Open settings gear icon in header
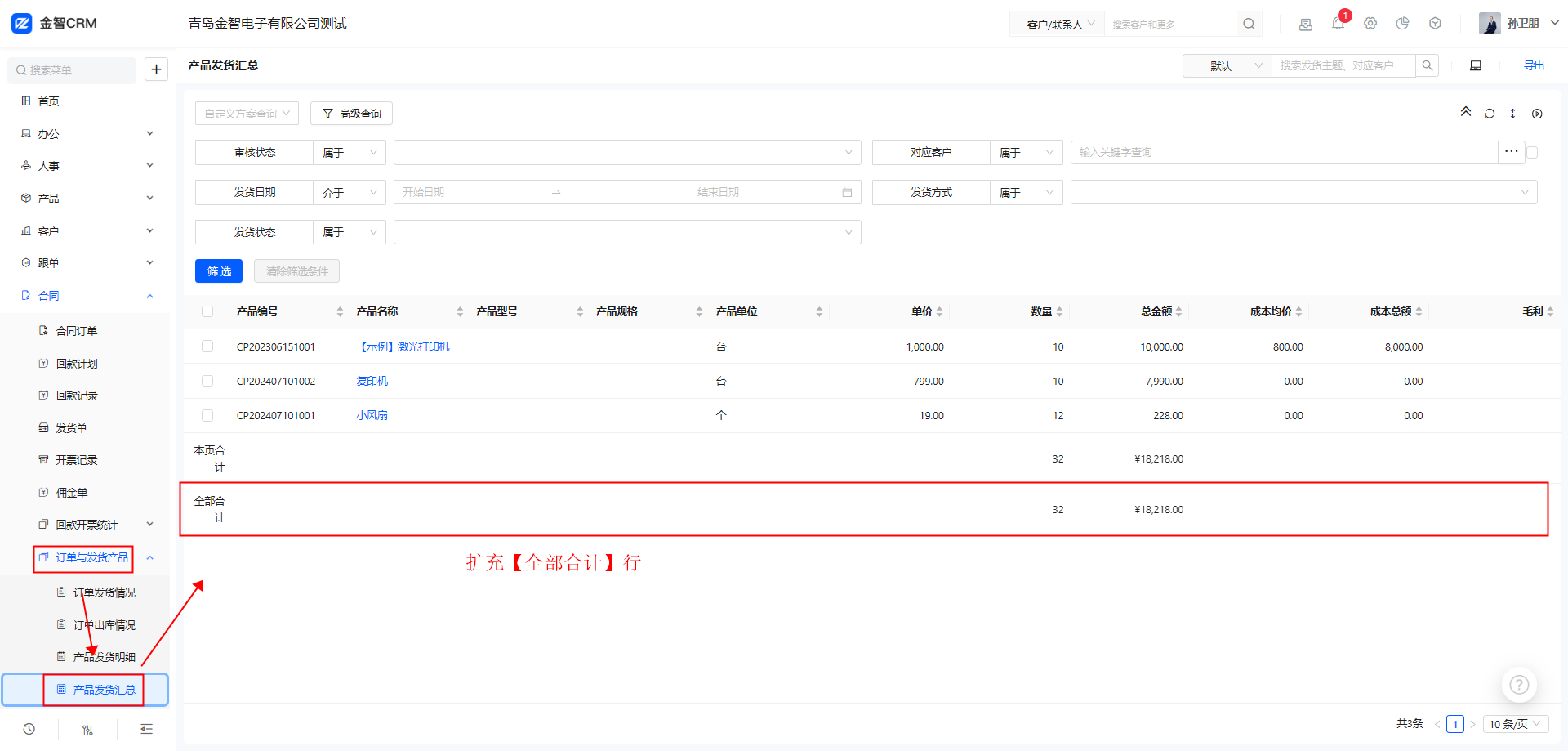 tap(1370, 24)
